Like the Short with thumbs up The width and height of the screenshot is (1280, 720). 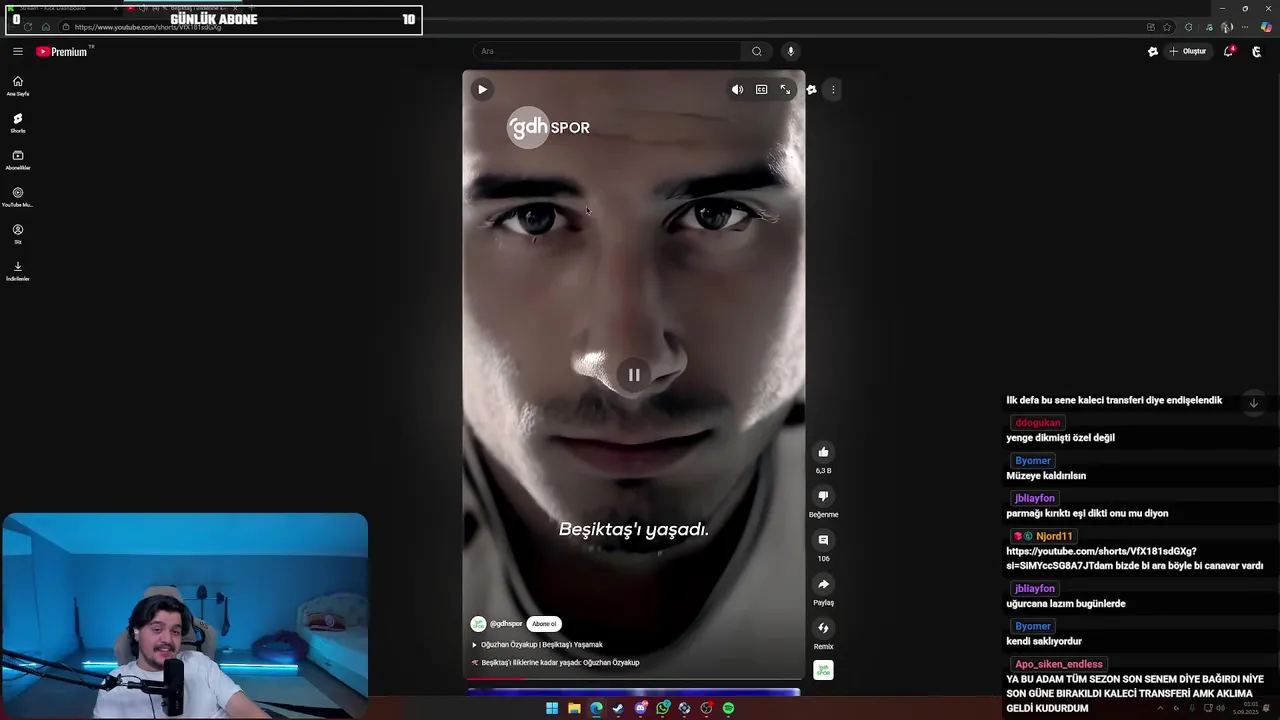tap(823, 452)
